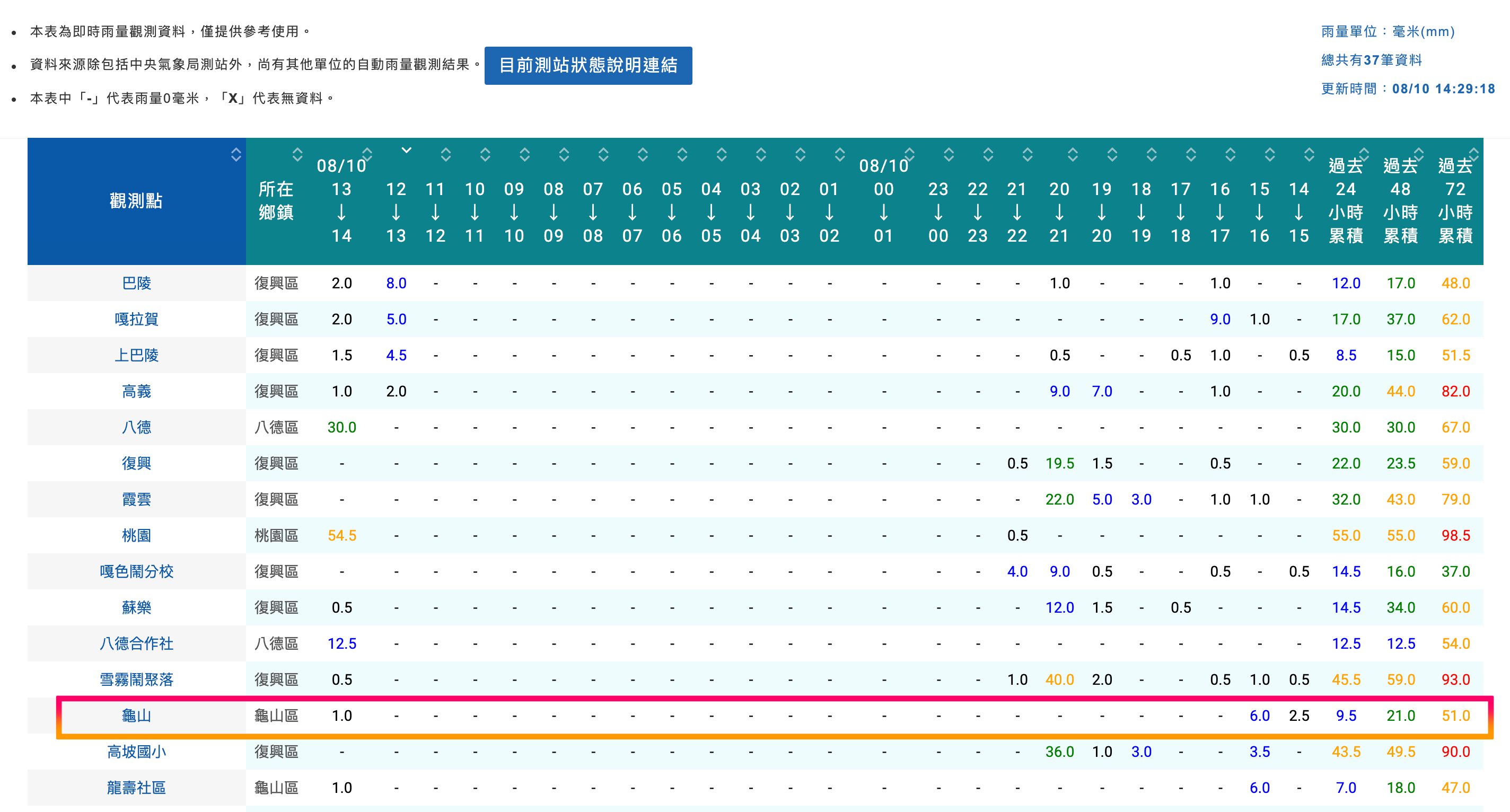
Task: Open the 目前測站狀態說明連結 button
Action: (x=588, y=65)
